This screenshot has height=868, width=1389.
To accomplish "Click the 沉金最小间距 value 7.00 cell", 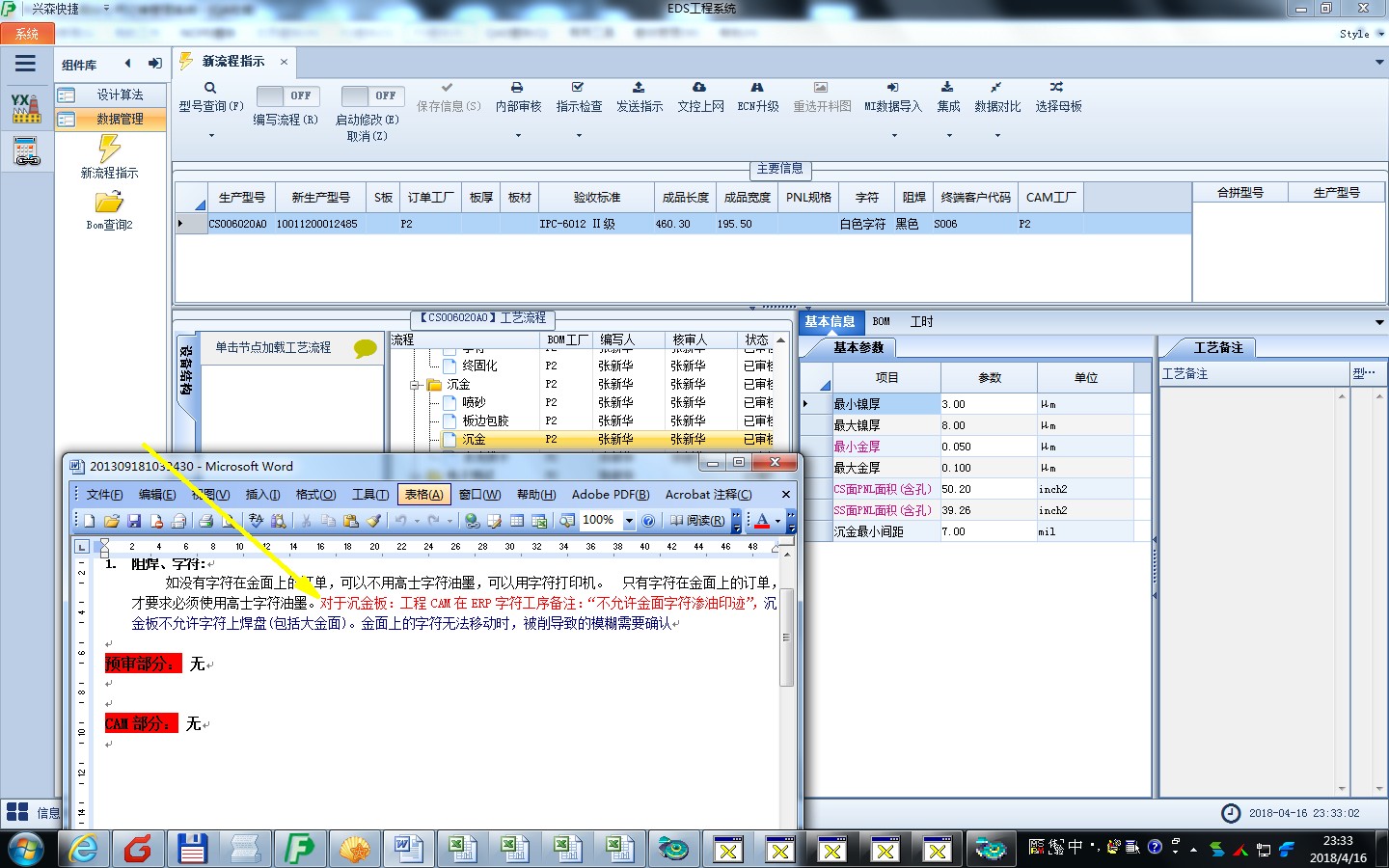I will point(989,531).
